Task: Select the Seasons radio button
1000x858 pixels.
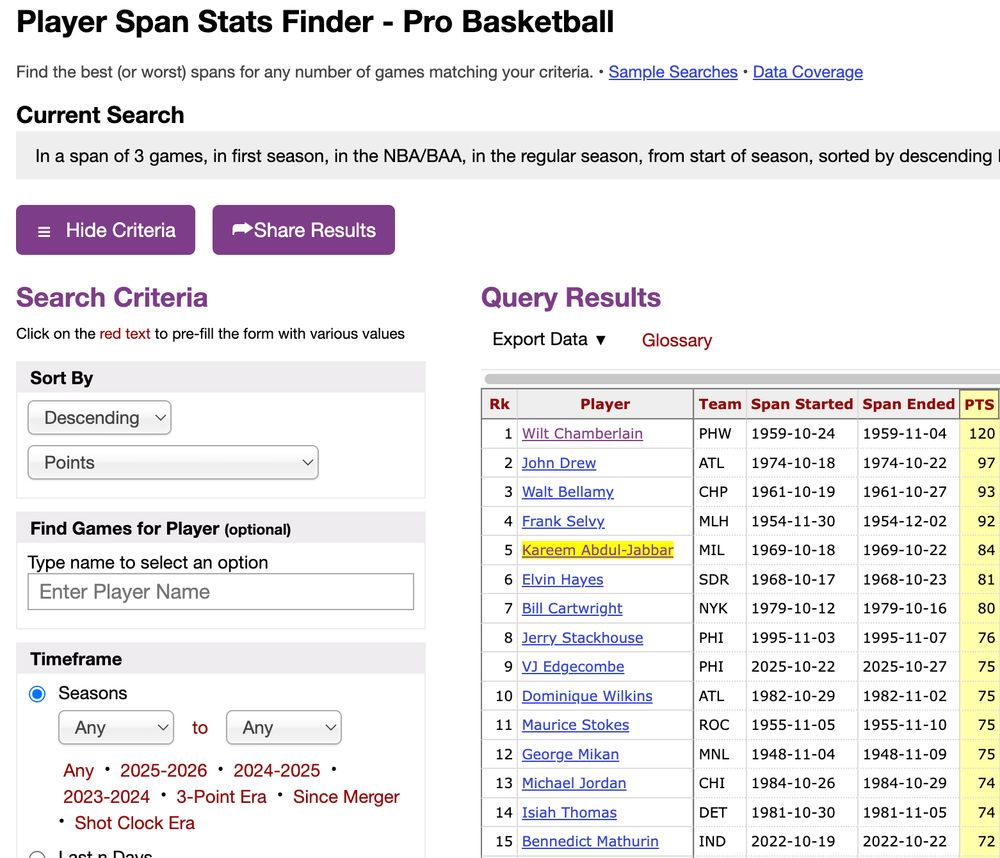Action: (37, 693)
